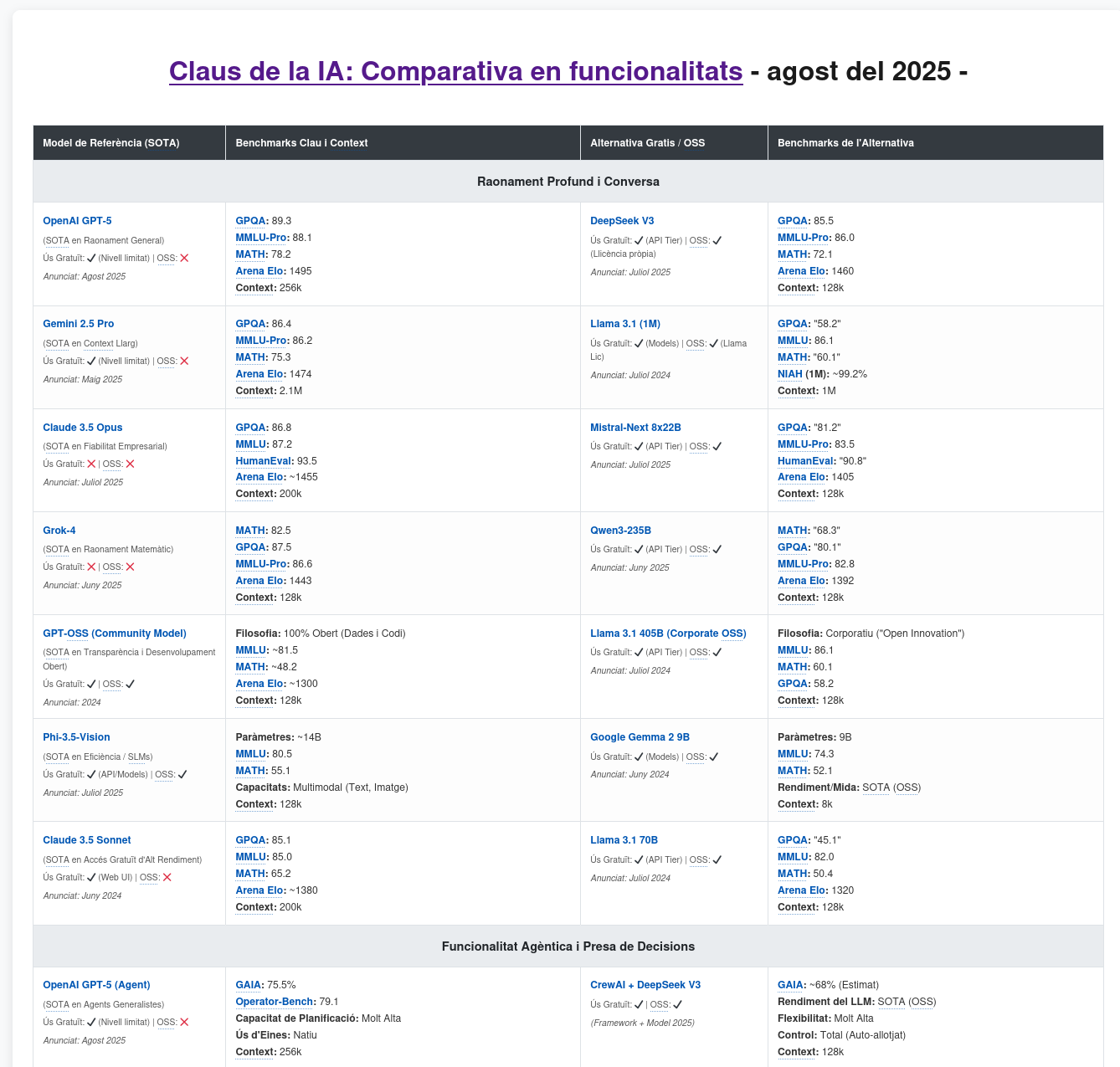
Task: Select the 'Raonament Profund i Conversa' section heading
Action: pyautogui.click(x=568, y=182)
